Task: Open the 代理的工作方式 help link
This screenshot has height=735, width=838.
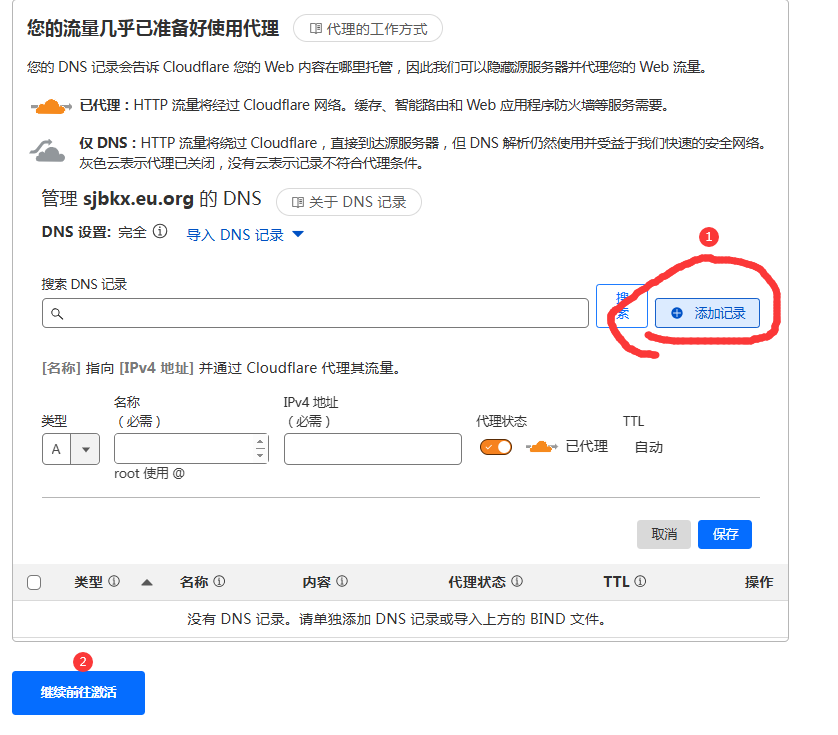Action: click(368, 29)
